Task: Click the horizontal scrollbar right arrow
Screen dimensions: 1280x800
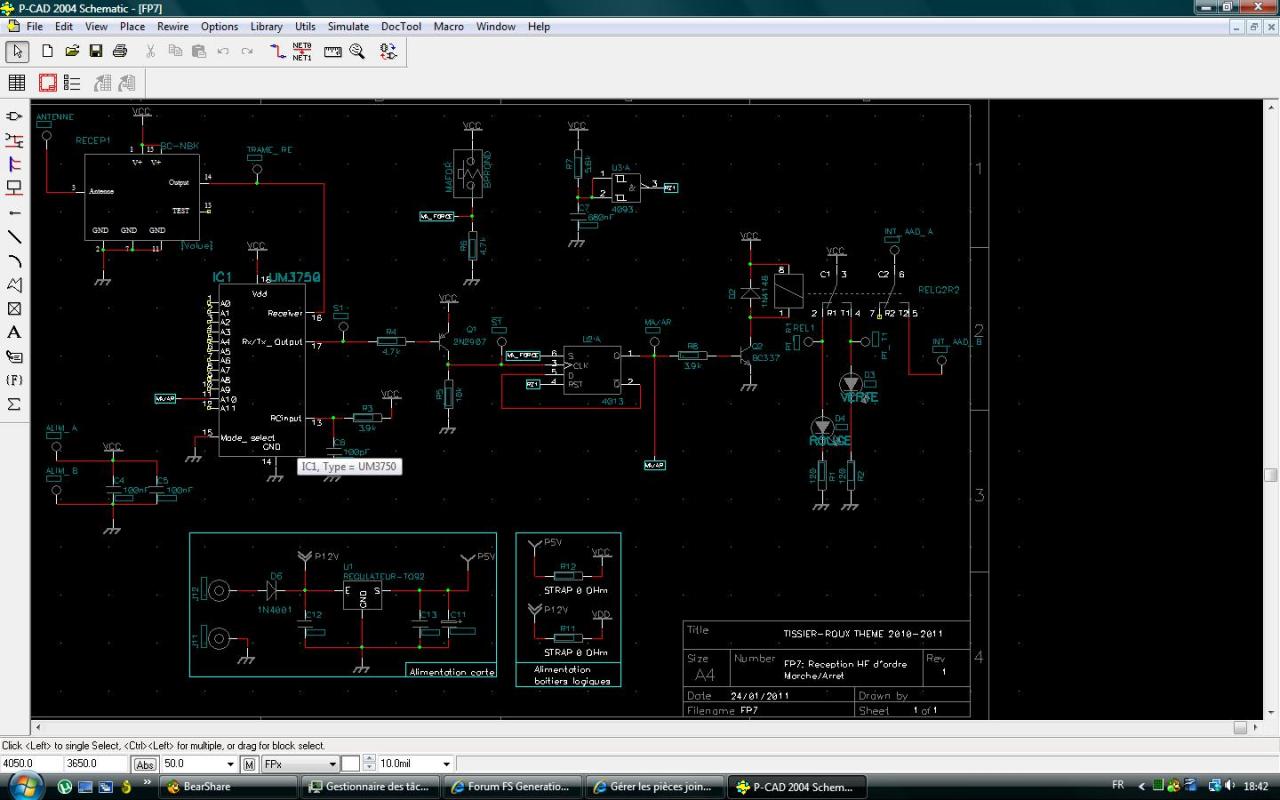Action: (x=1256, y=728)
